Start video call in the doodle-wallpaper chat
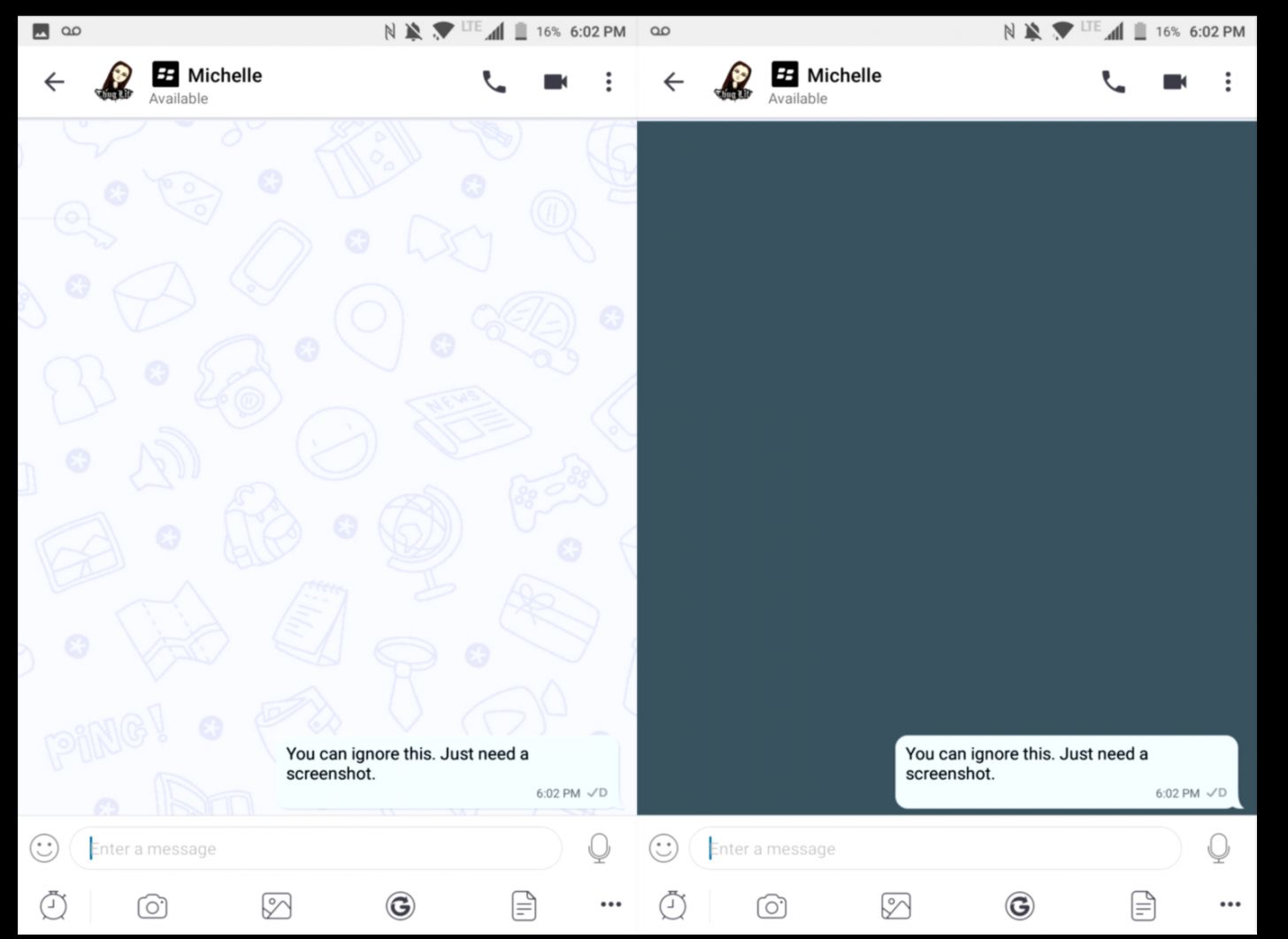The height and width of the screenshot is (939, 1288). coord(556,82)
